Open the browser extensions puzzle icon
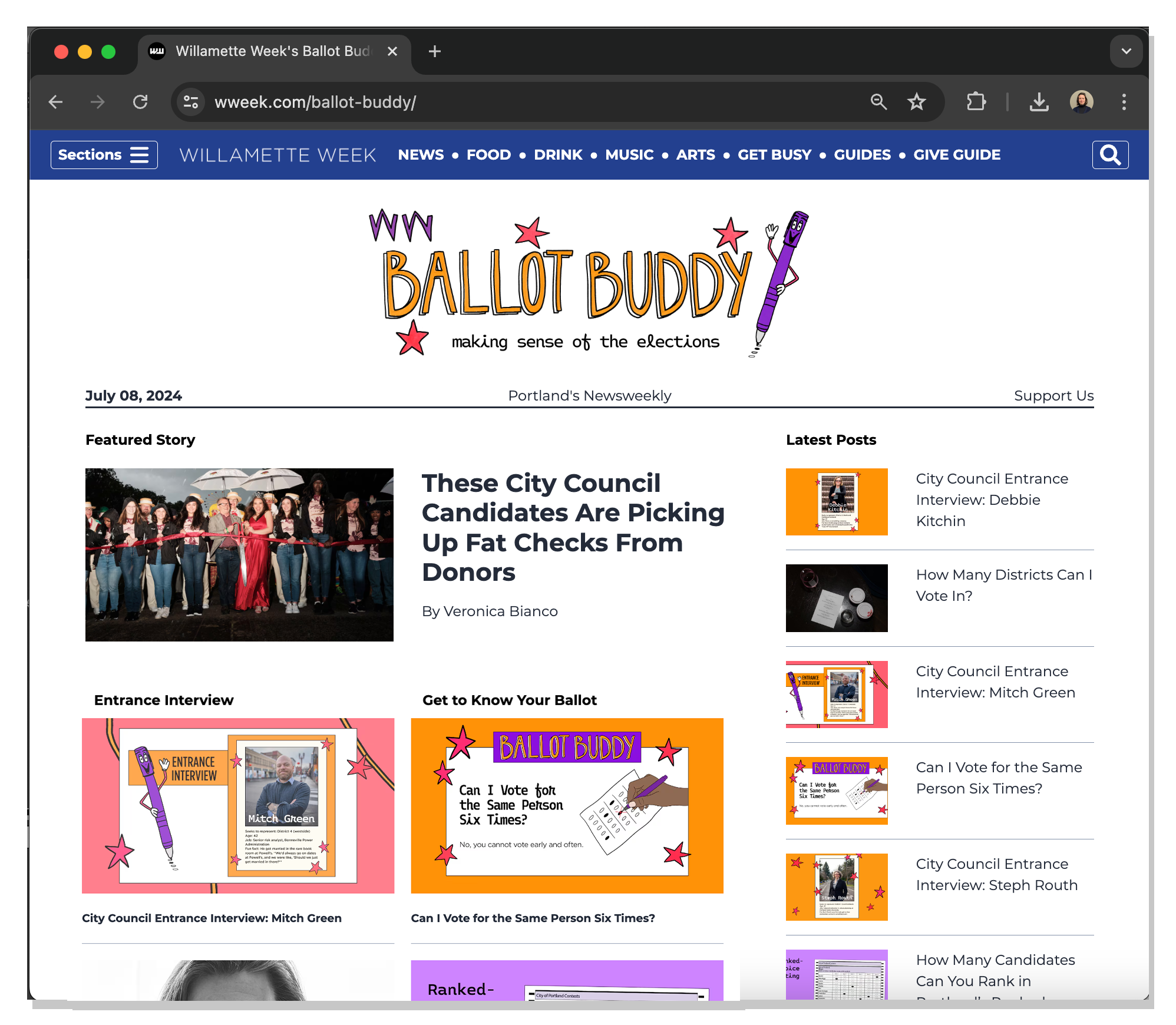The height and width of the screenshot is (1025, 1176). pyautogui.click(x=976, y=102)
